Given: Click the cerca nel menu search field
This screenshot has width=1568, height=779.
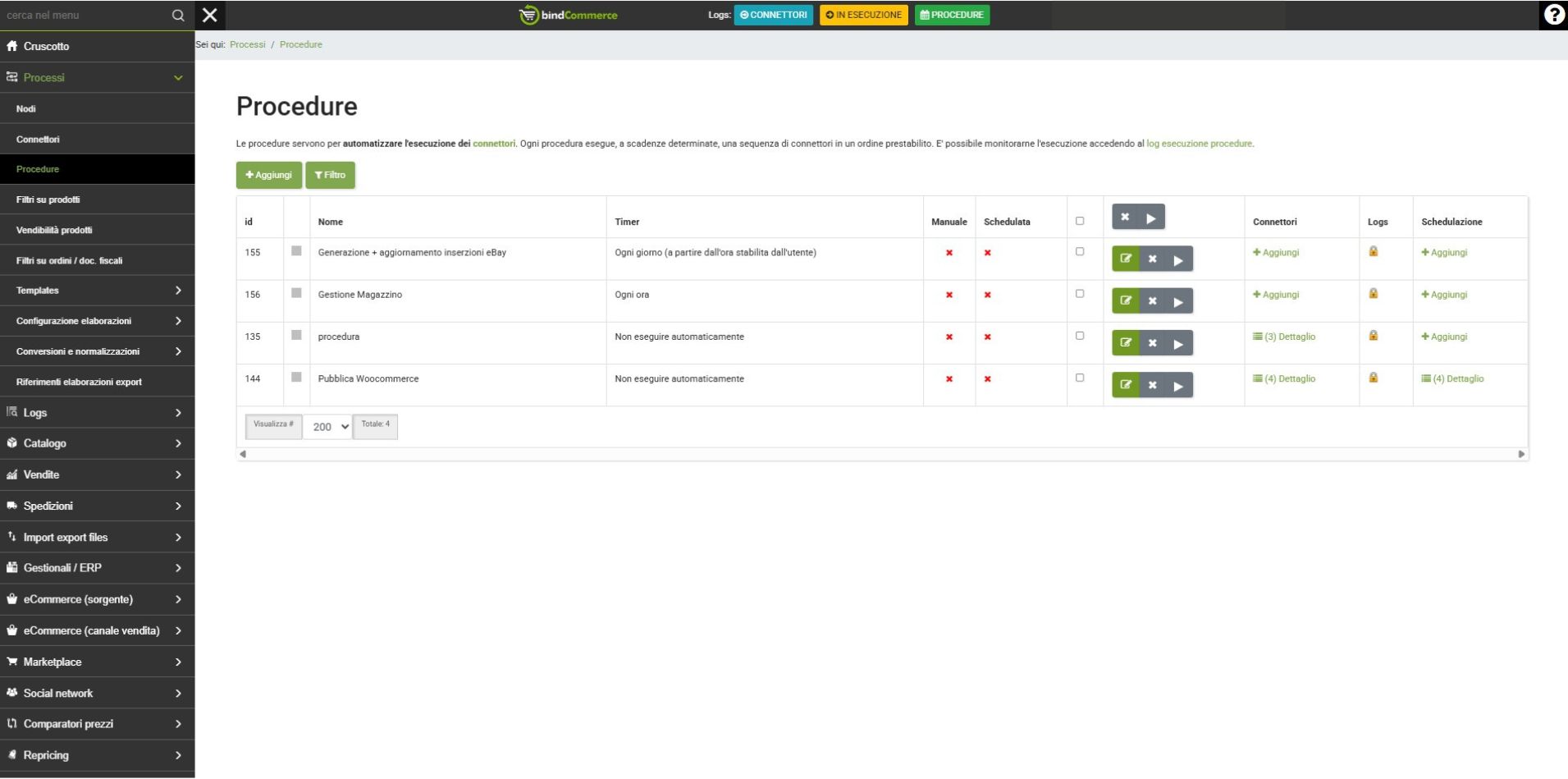Looking at the screenshot, I should pos(82,16).
